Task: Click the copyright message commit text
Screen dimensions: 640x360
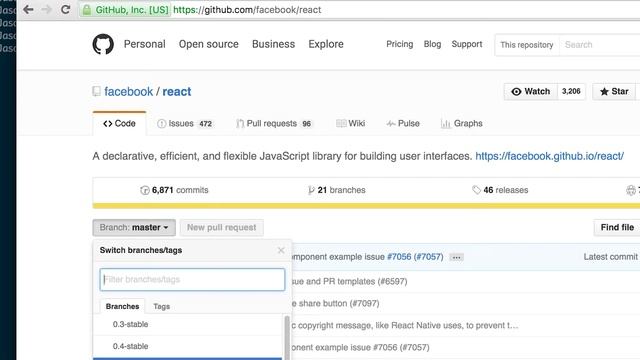Action: (404, 325)
